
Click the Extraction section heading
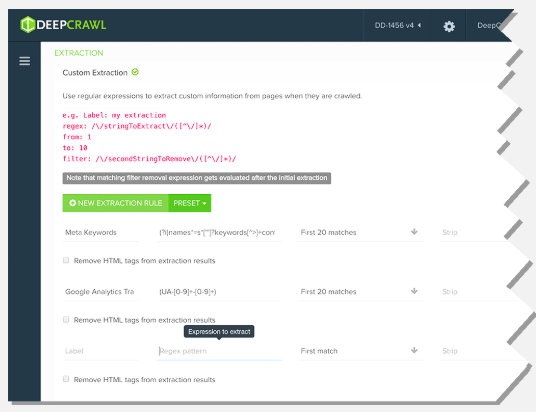coord(79,53)
